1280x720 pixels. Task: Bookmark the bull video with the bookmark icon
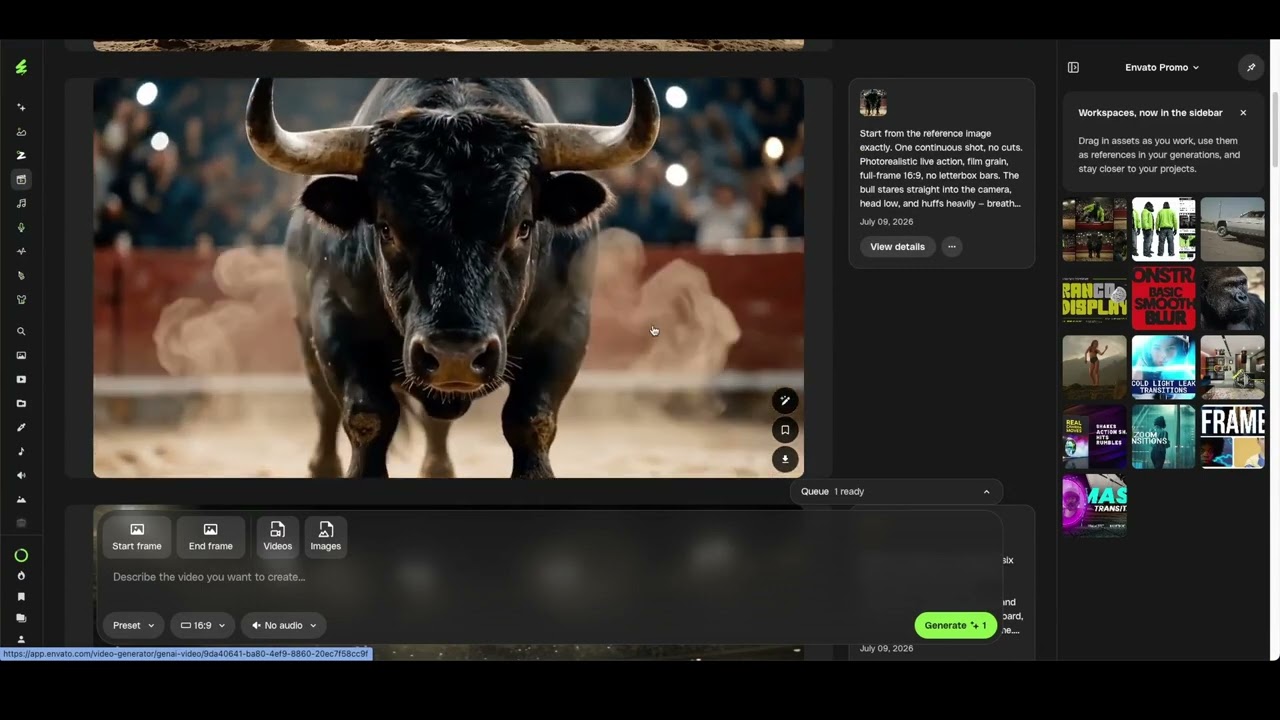coord(785,430)
